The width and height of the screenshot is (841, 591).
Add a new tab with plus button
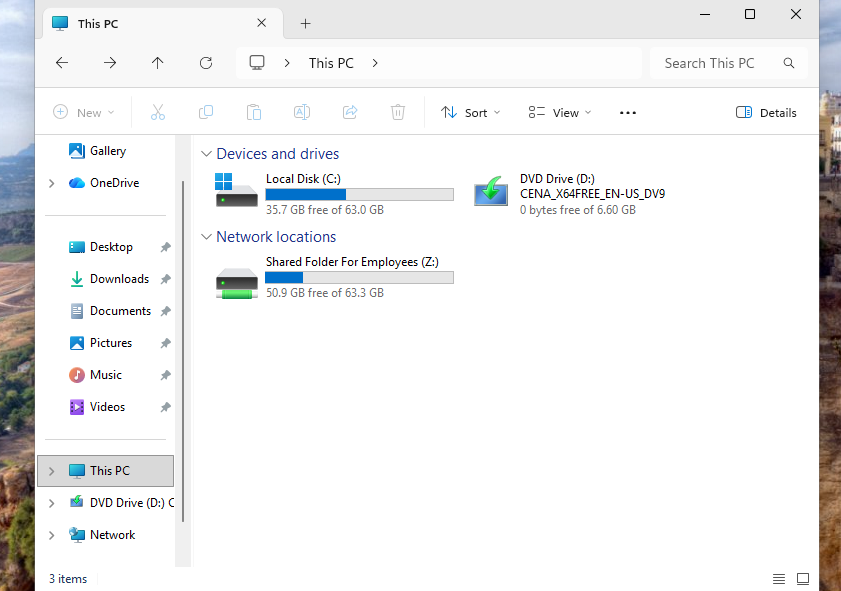tap(306, 23)
